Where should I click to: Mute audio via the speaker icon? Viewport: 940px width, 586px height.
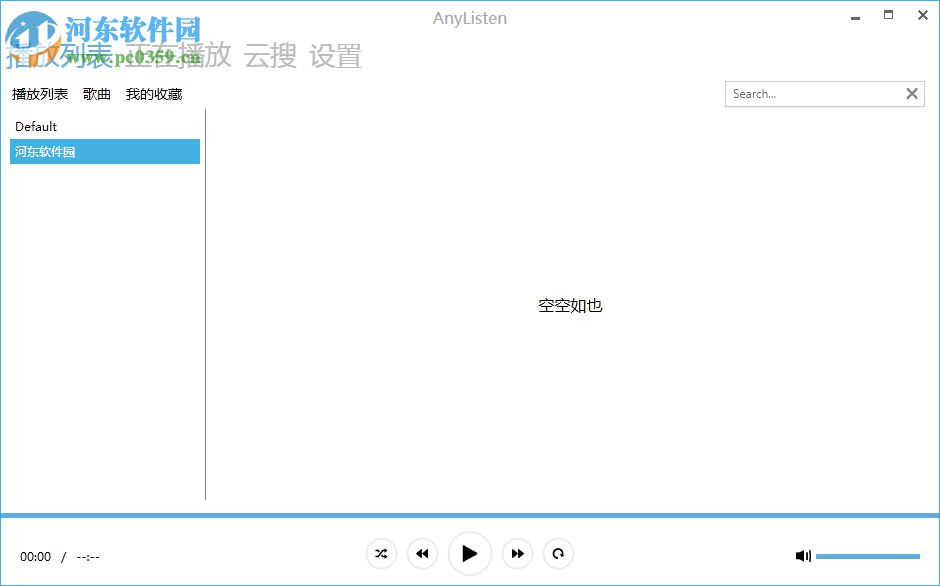click(803, 555)
